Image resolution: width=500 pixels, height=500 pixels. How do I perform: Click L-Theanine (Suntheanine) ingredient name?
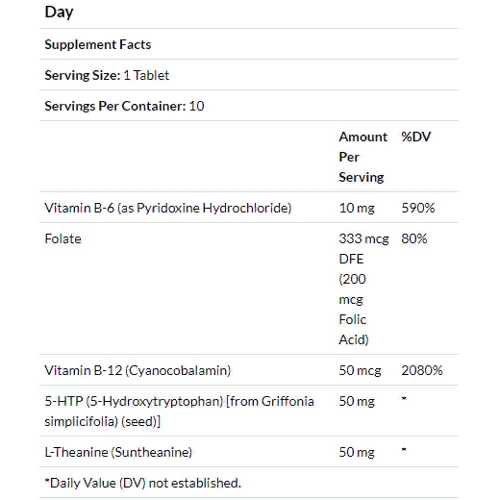coord(118,452)
